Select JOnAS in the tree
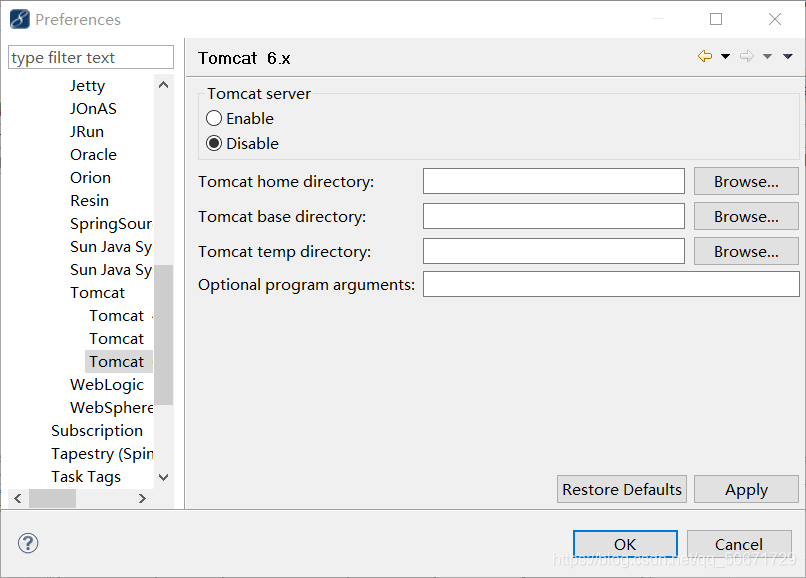 [93, 109]
